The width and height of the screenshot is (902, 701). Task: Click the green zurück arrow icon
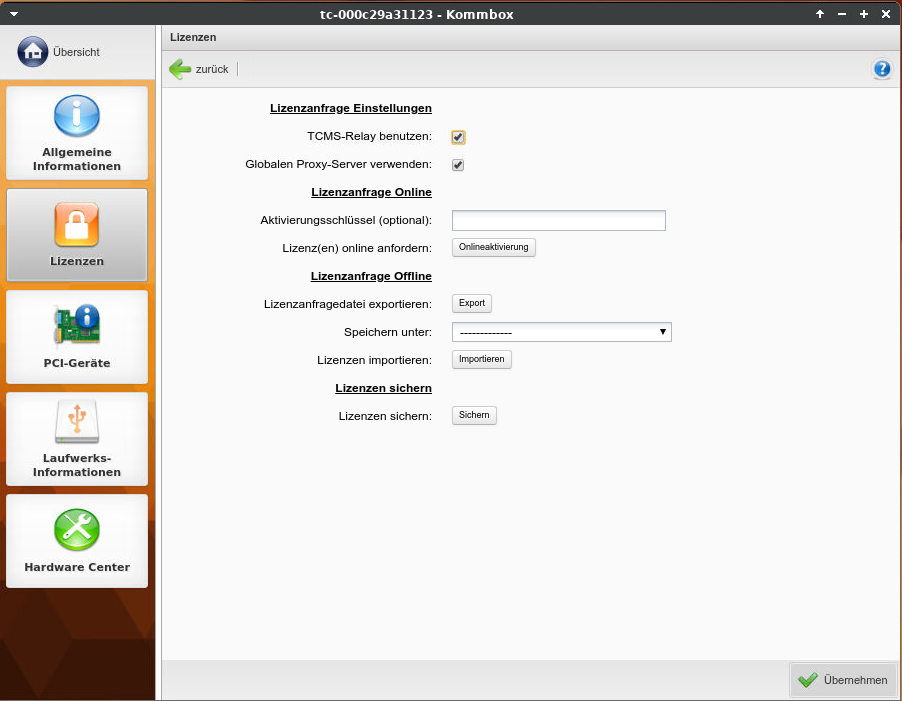pos(180,69)
